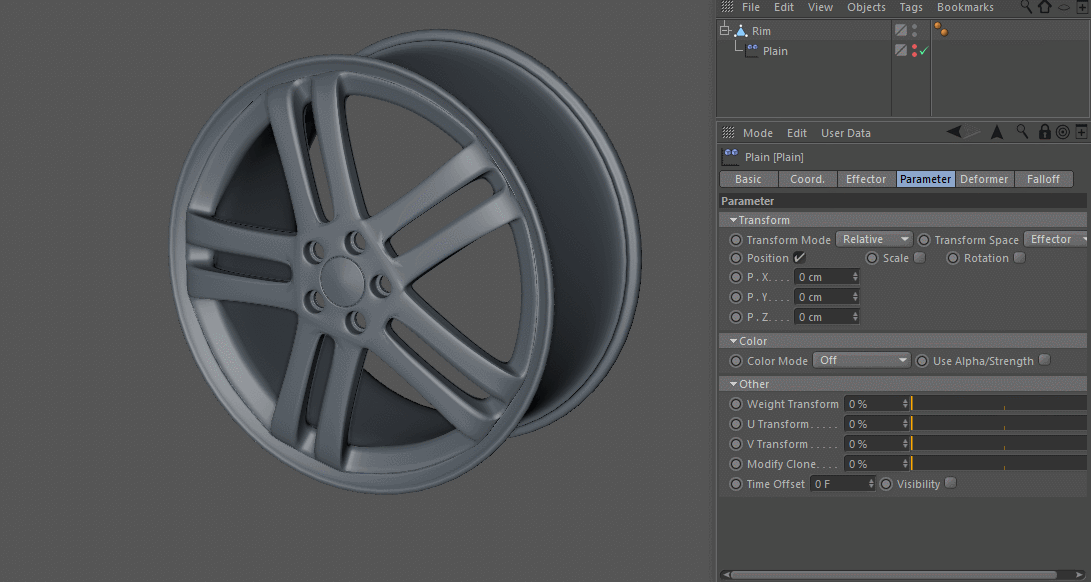Click the Weight Transform slider

997,404
